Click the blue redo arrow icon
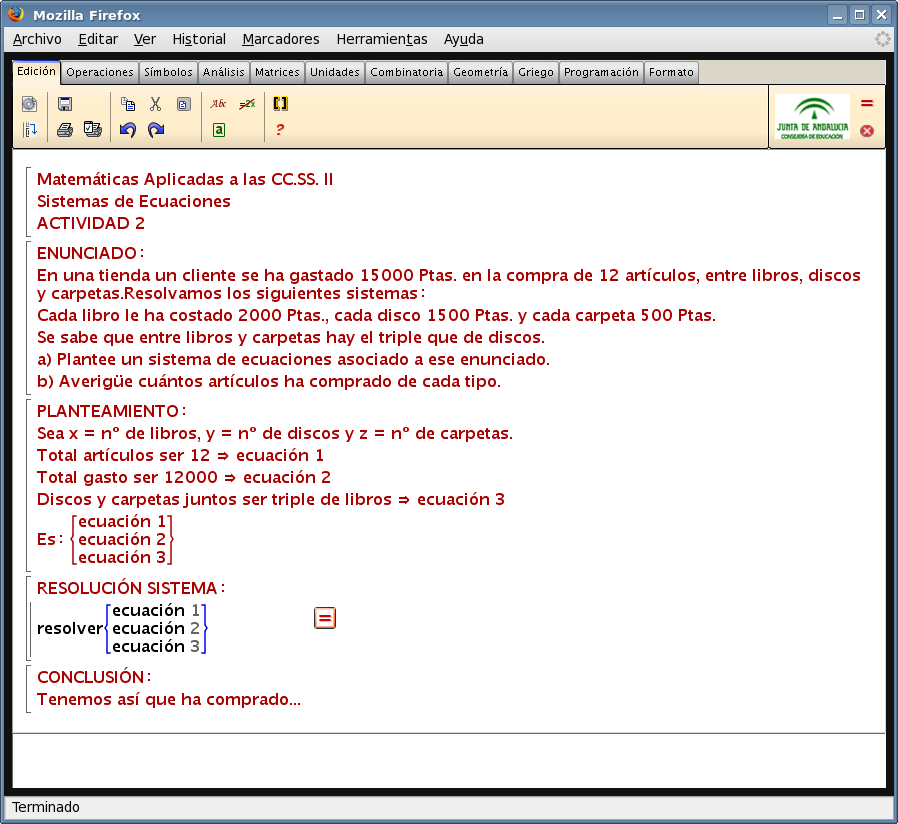The height and width of the screenshot is (824, 898). pos(156,130)
